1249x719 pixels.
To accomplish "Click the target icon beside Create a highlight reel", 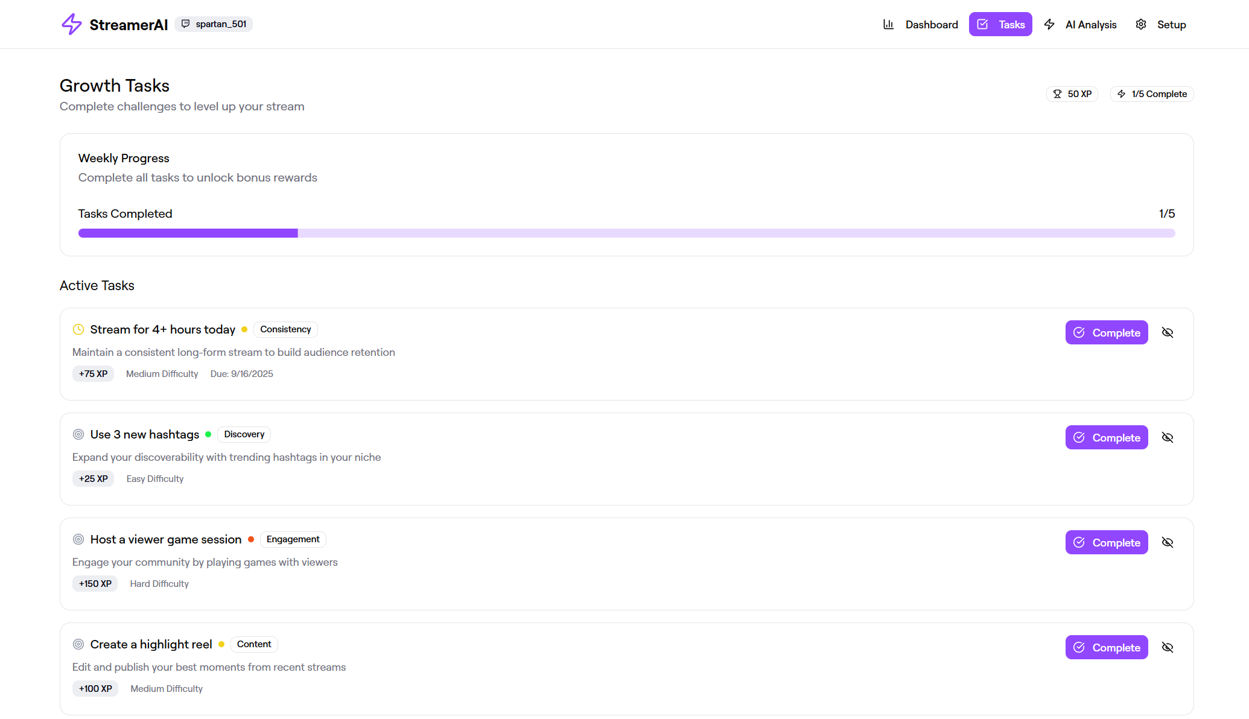I will 78,644.
